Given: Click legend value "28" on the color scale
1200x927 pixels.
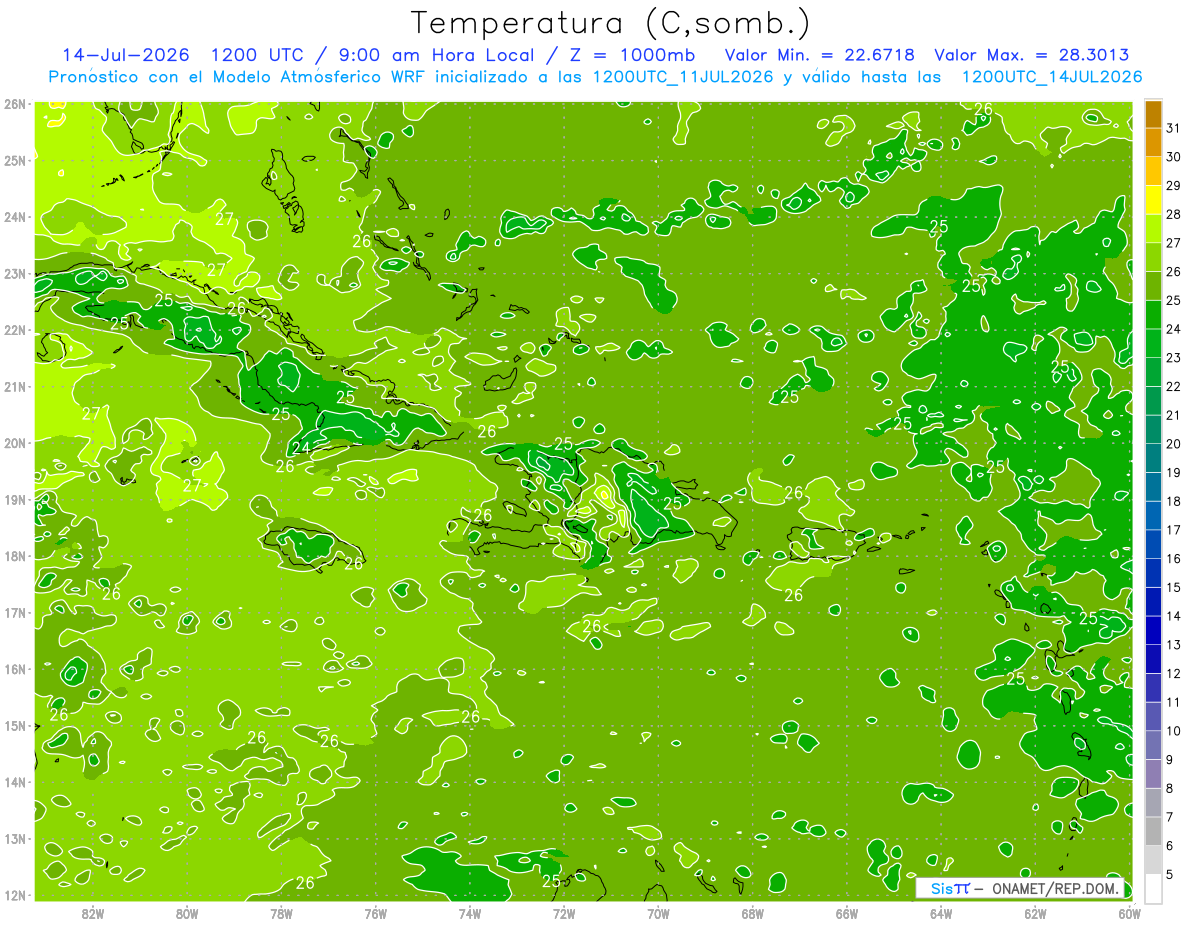Looking at the screenshot, I should pyautogui.click(x=1173, y=214).
